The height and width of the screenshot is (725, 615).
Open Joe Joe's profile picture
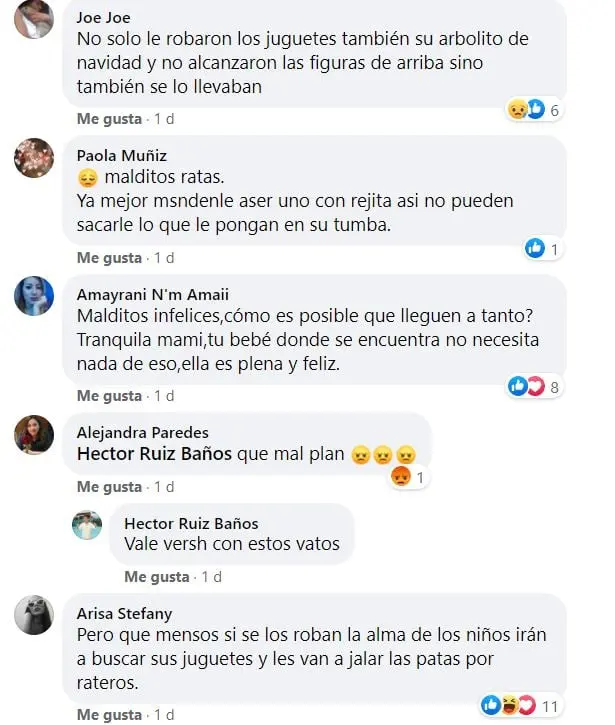pyautogui.click(x=34, y=18)
